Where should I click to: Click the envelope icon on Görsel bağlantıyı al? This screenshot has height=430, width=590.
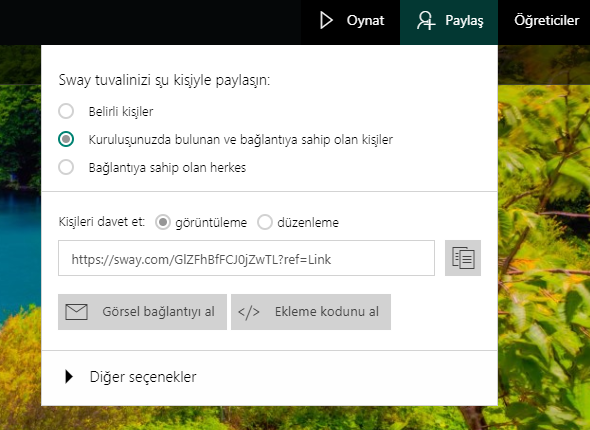pyautogui.click(x=76, y=312)
